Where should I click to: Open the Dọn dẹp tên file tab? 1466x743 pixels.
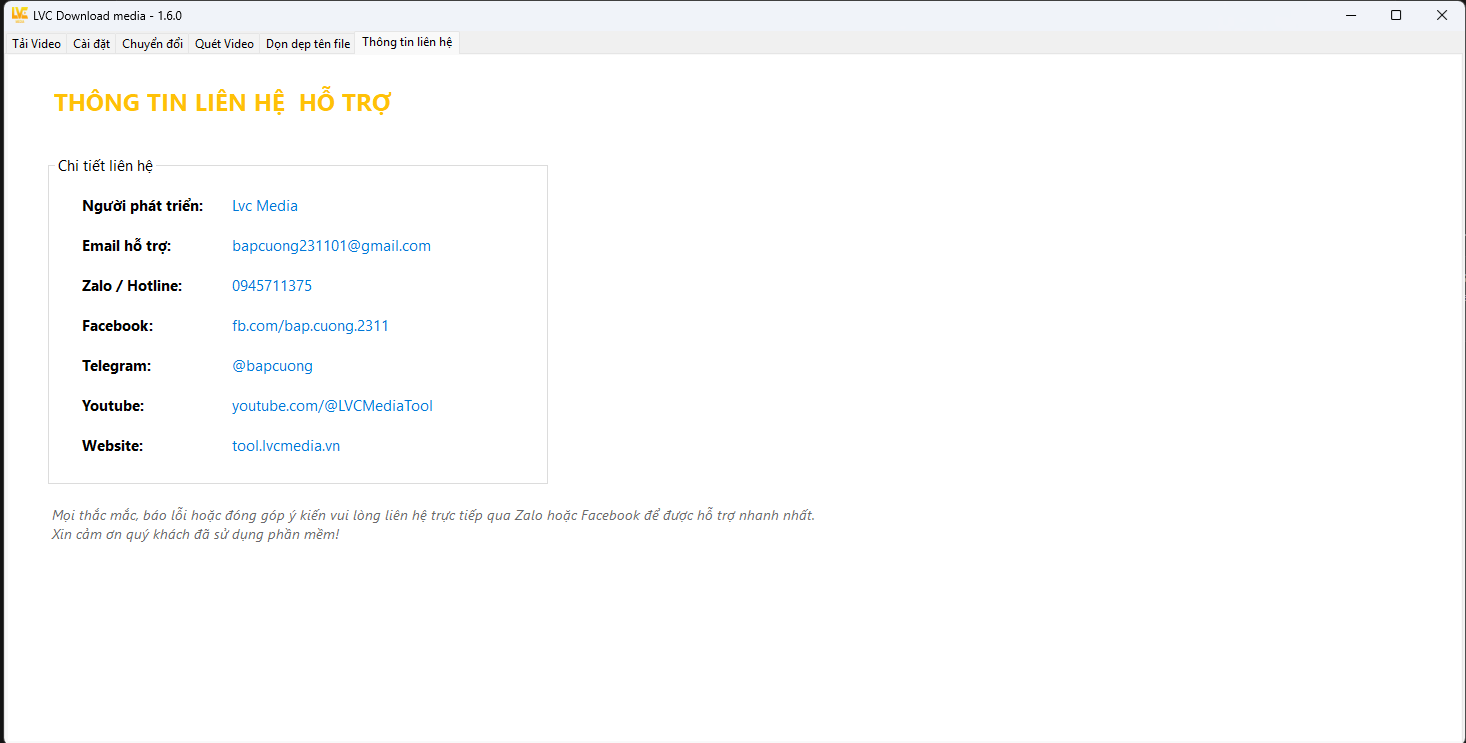tap(307, 44)
